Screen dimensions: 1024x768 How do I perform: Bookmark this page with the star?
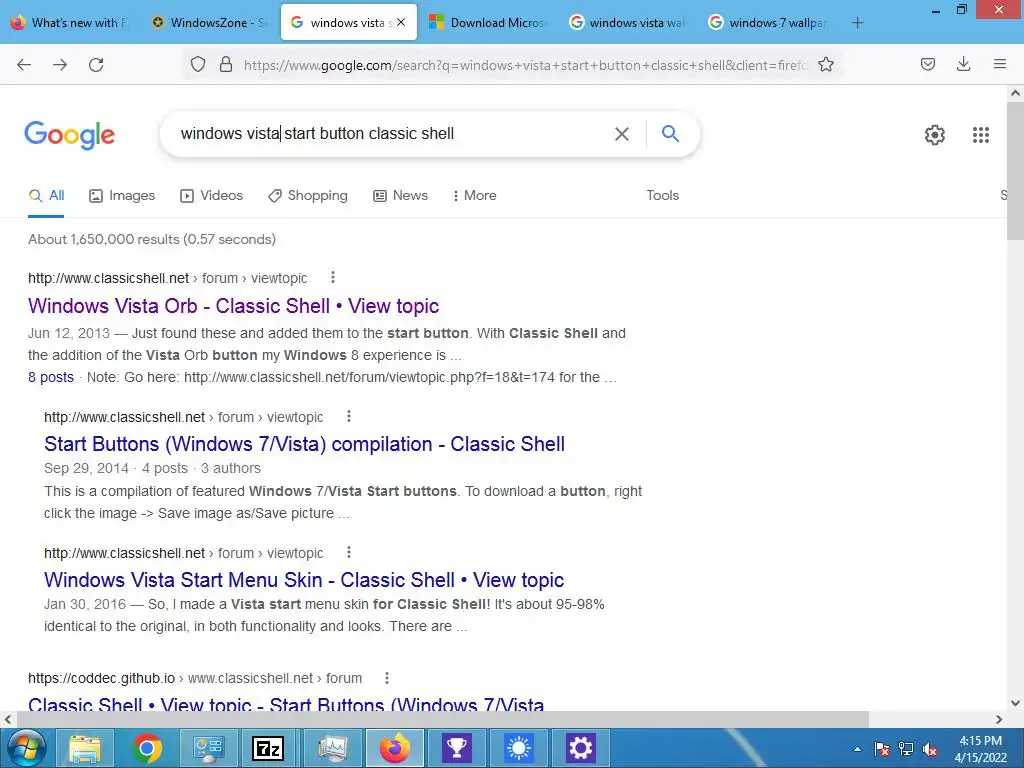pyautogui.click(x=826, y=65)
